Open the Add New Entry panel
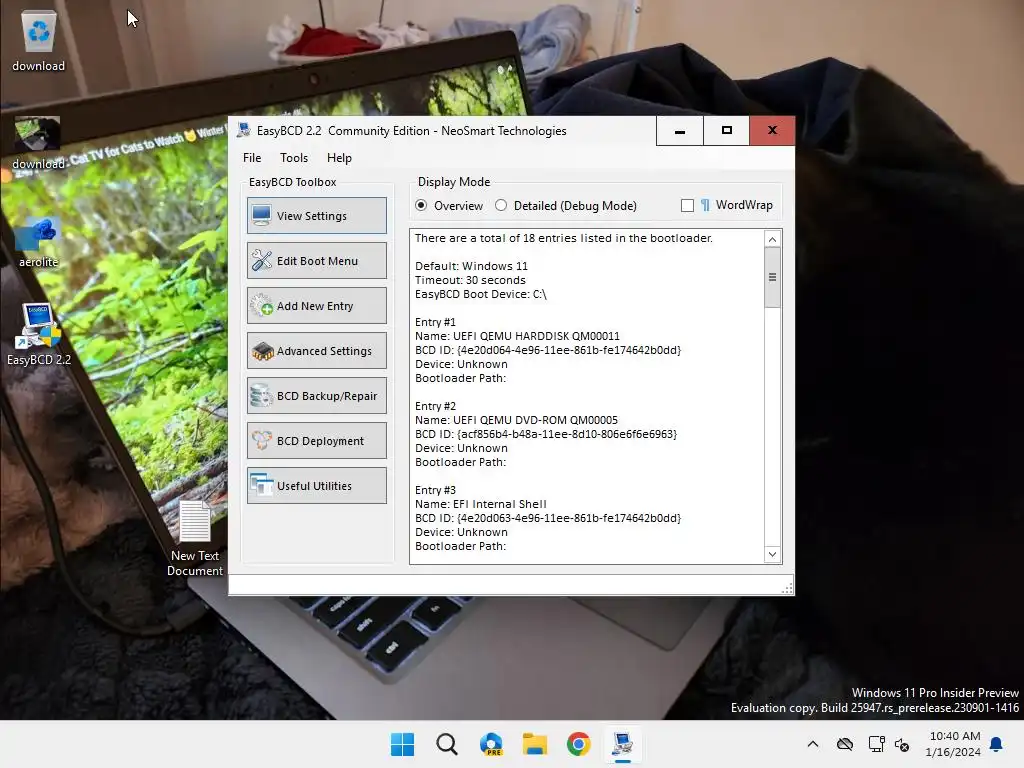This screenshot has height=768, width=1024. pyautogui.click(x=317, y=306)
